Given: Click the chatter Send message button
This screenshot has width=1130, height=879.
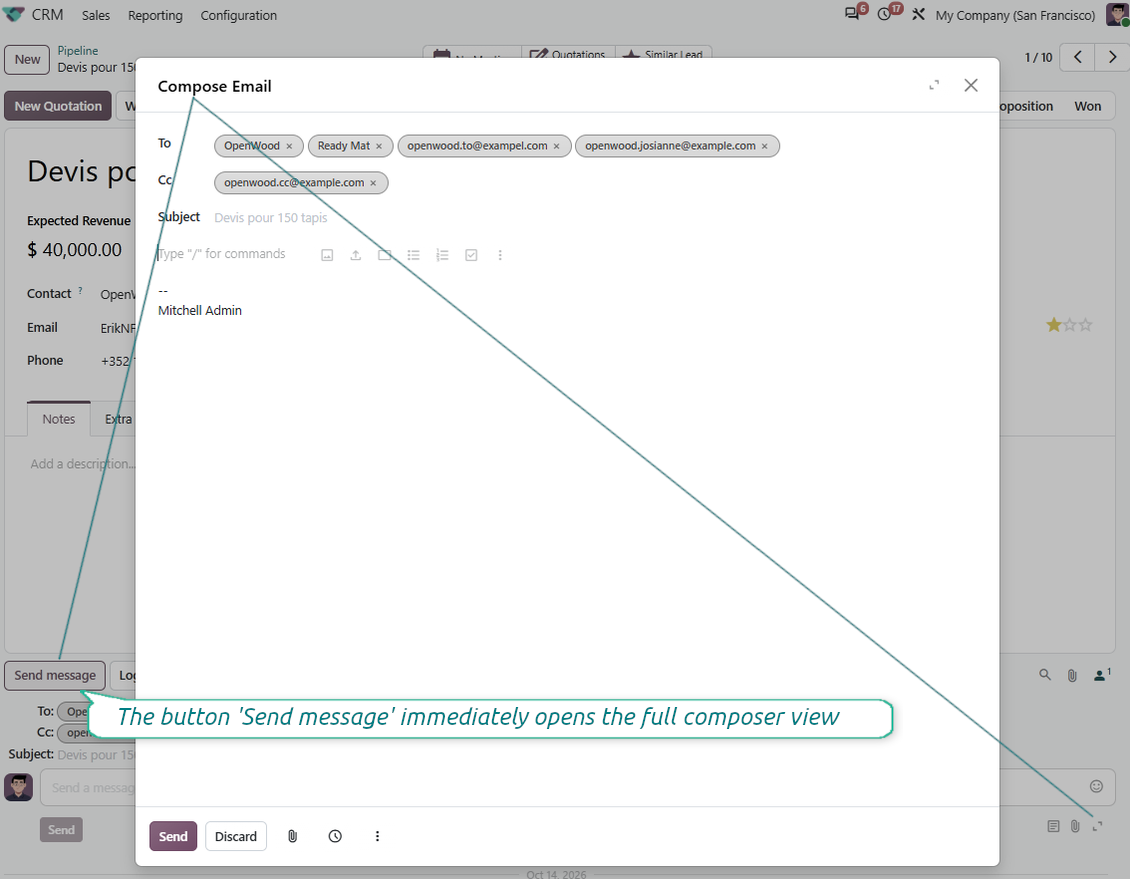Looking at the screenshot, I should pos(55,676).
